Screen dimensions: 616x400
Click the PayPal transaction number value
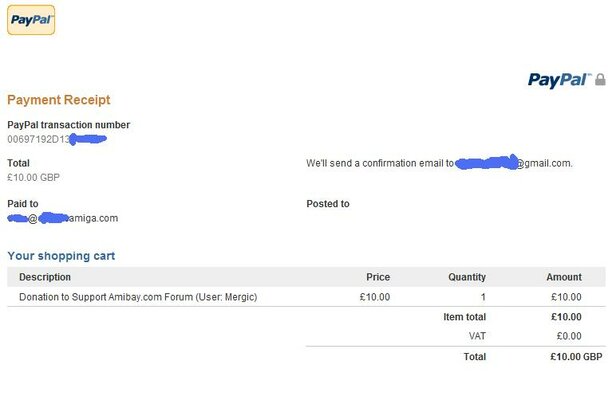57,138
